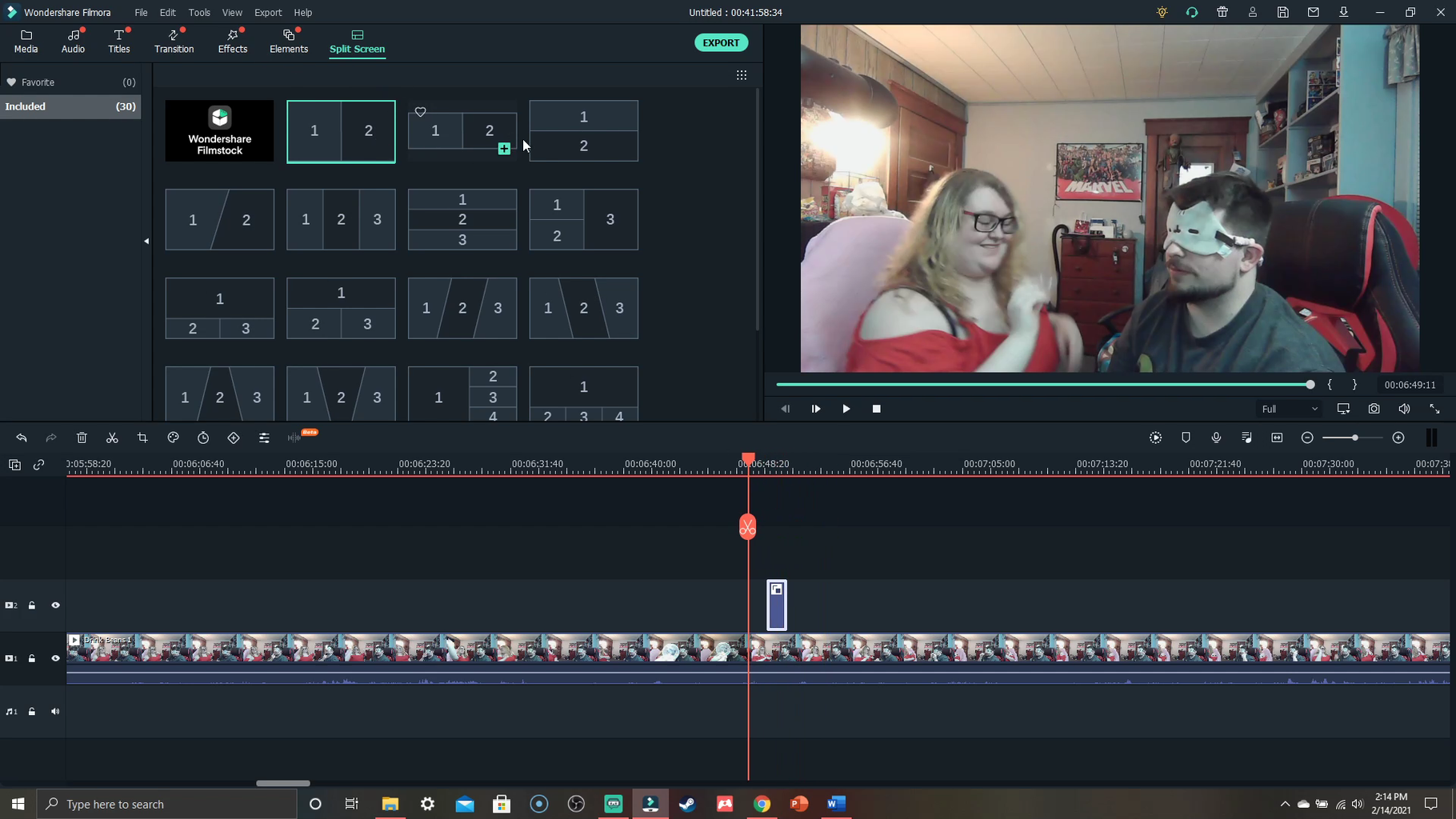1456x819 pixels.
Task: Lock audio track 1
Action: pos(32,711)
